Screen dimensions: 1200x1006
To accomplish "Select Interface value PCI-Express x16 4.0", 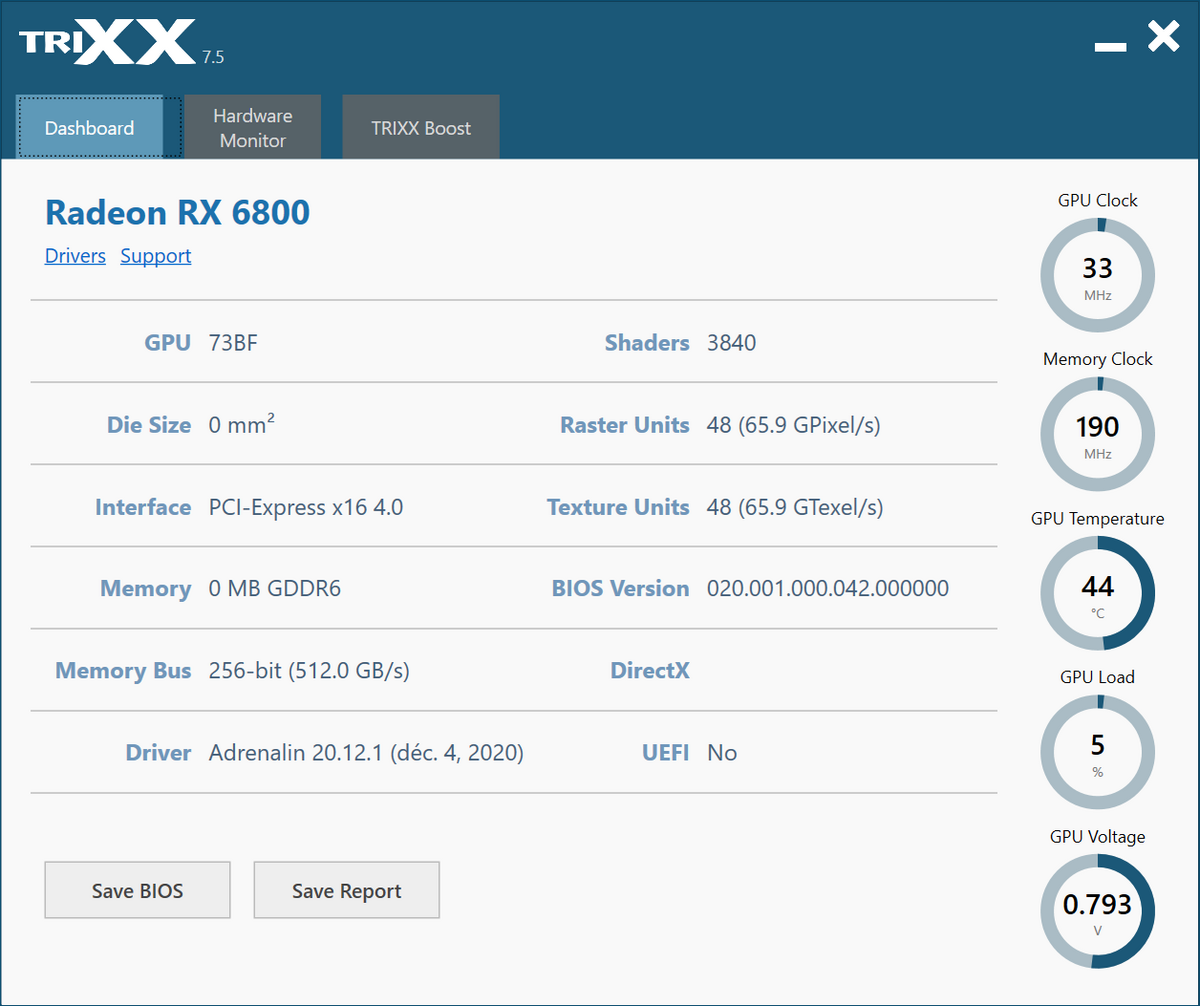I will 306,507.
